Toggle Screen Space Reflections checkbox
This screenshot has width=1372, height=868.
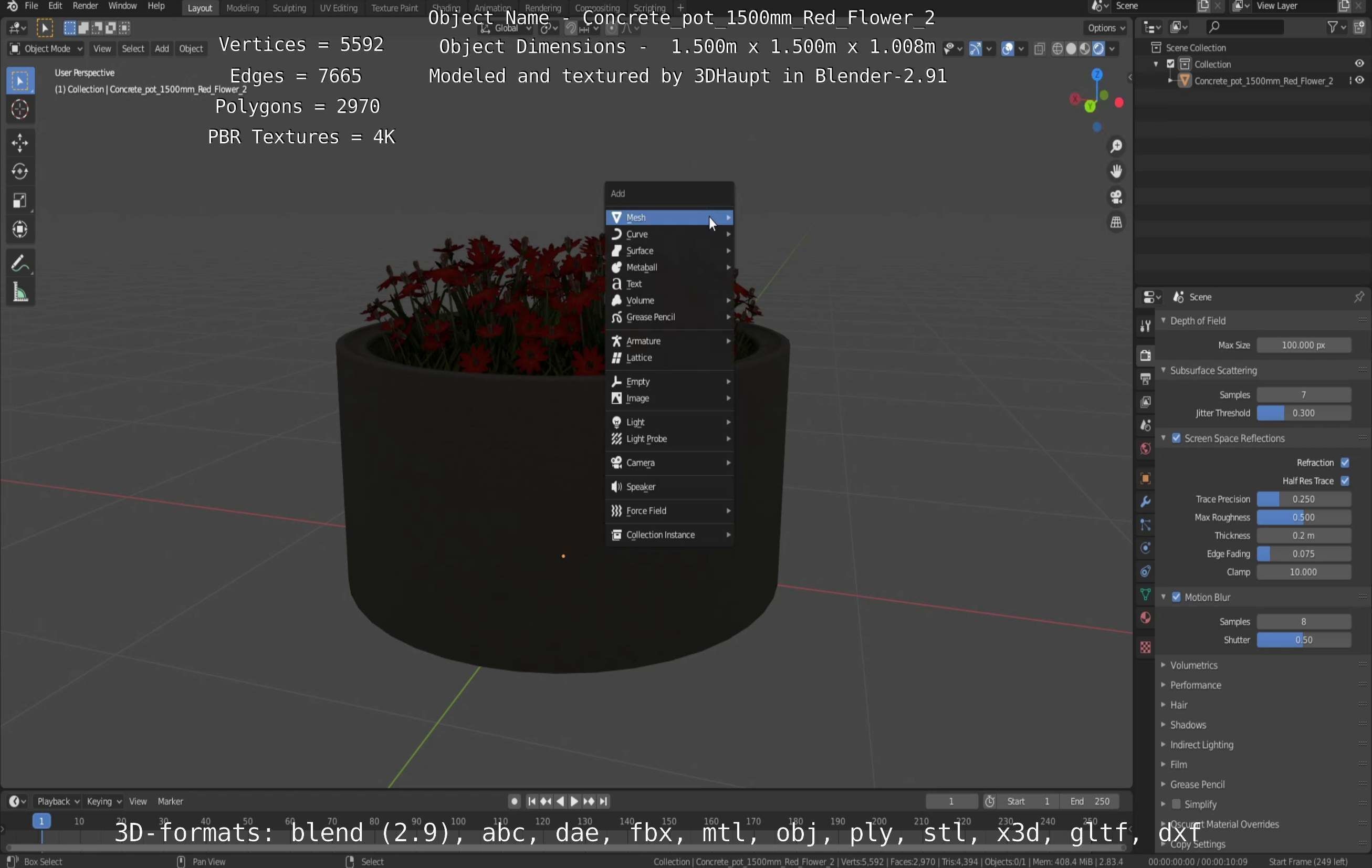pos(1176,438)
